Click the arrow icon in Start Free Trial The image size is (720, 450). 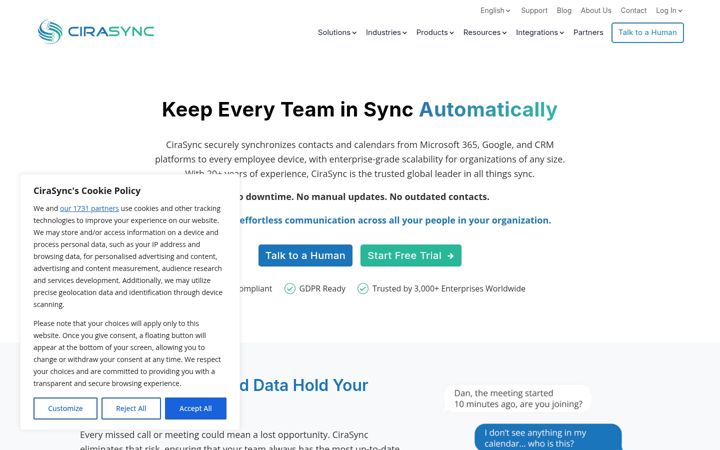pos(450,256)
